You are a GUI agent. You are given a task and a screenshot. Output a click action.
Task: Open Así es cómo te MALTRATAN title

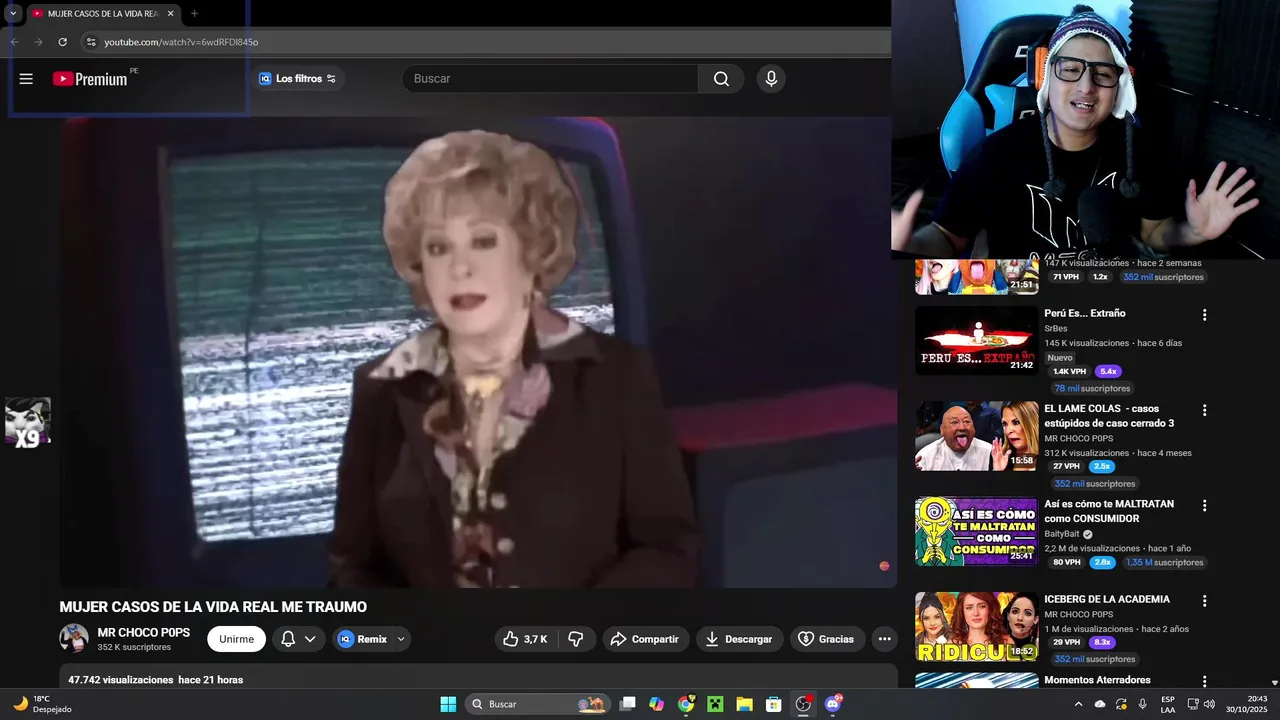(x=1109, y=511)
